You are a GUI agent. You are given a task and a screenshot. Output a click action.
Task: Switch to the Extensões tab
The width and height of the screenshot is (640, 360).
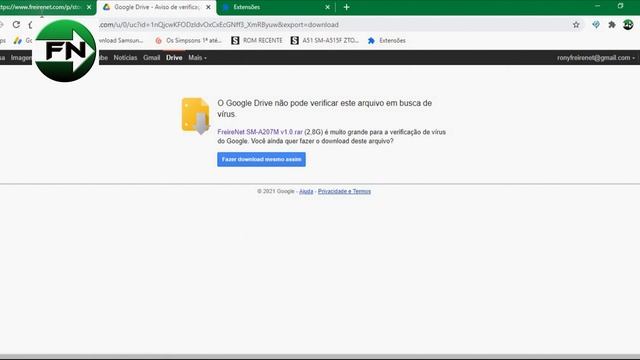(277, 7)
